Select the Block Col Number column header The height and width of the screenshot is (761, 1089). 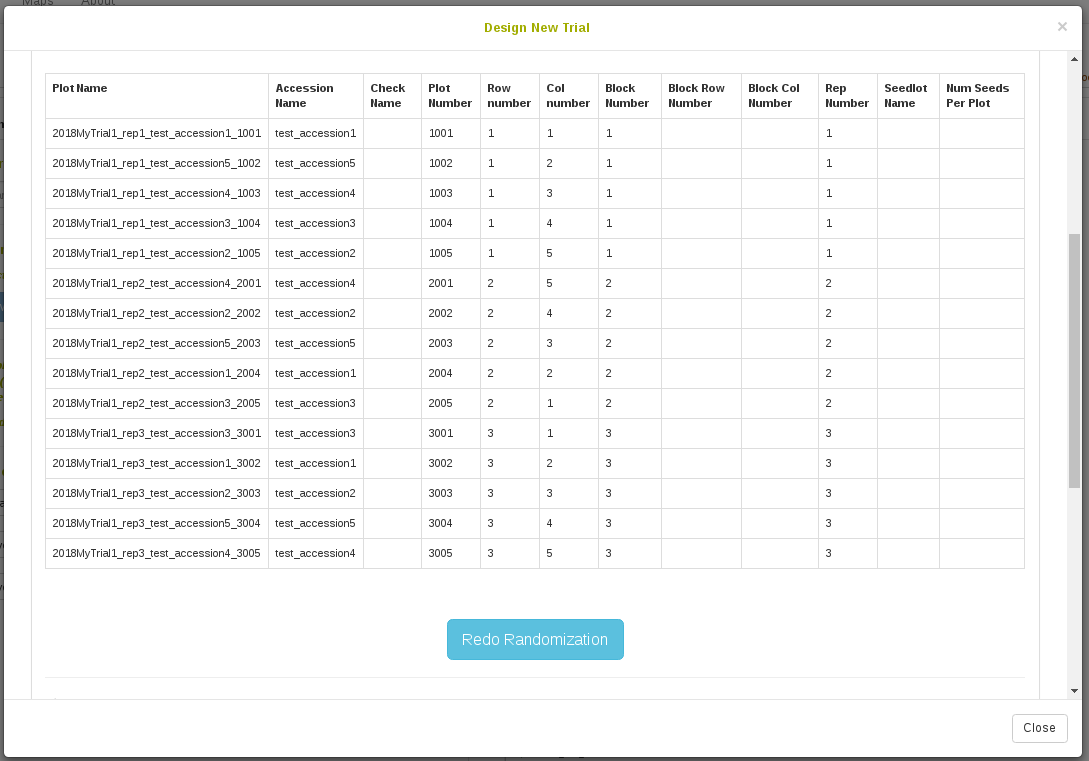pos(780,96)
